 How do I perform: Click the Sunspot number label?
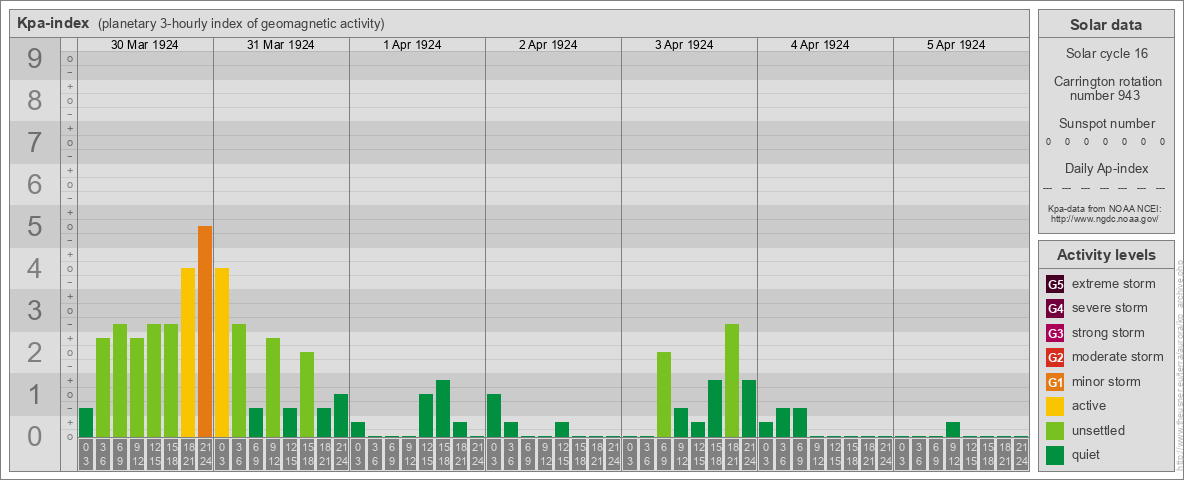(1106, 124)
